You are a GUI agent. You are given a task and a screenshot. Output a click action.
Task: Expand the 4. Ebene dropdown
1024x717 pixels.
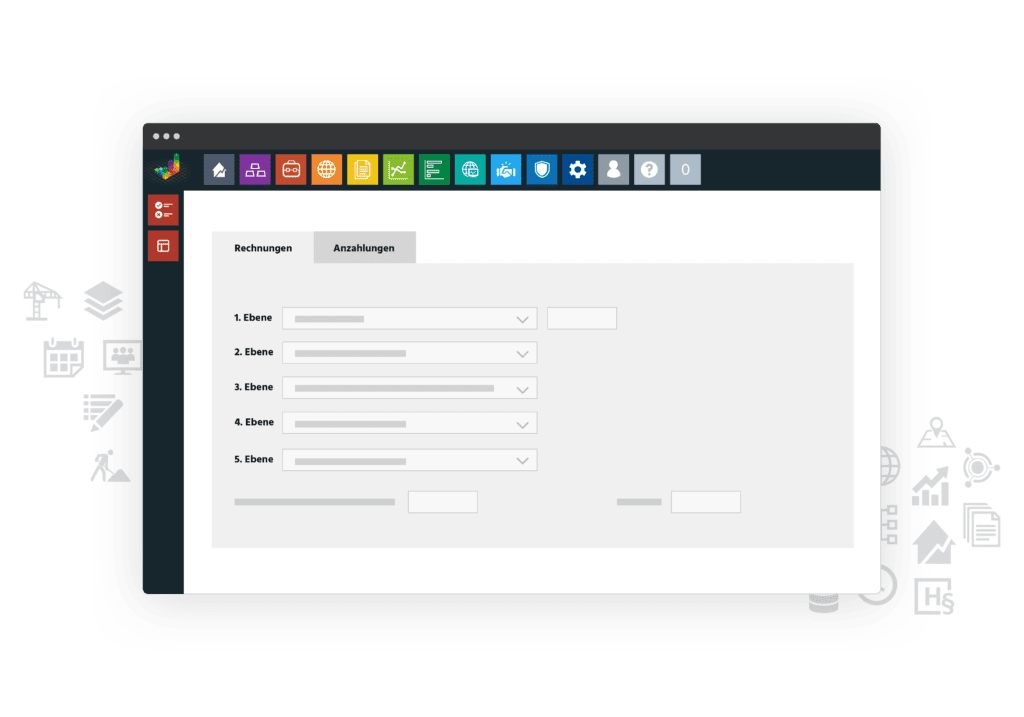coord(409,424)
